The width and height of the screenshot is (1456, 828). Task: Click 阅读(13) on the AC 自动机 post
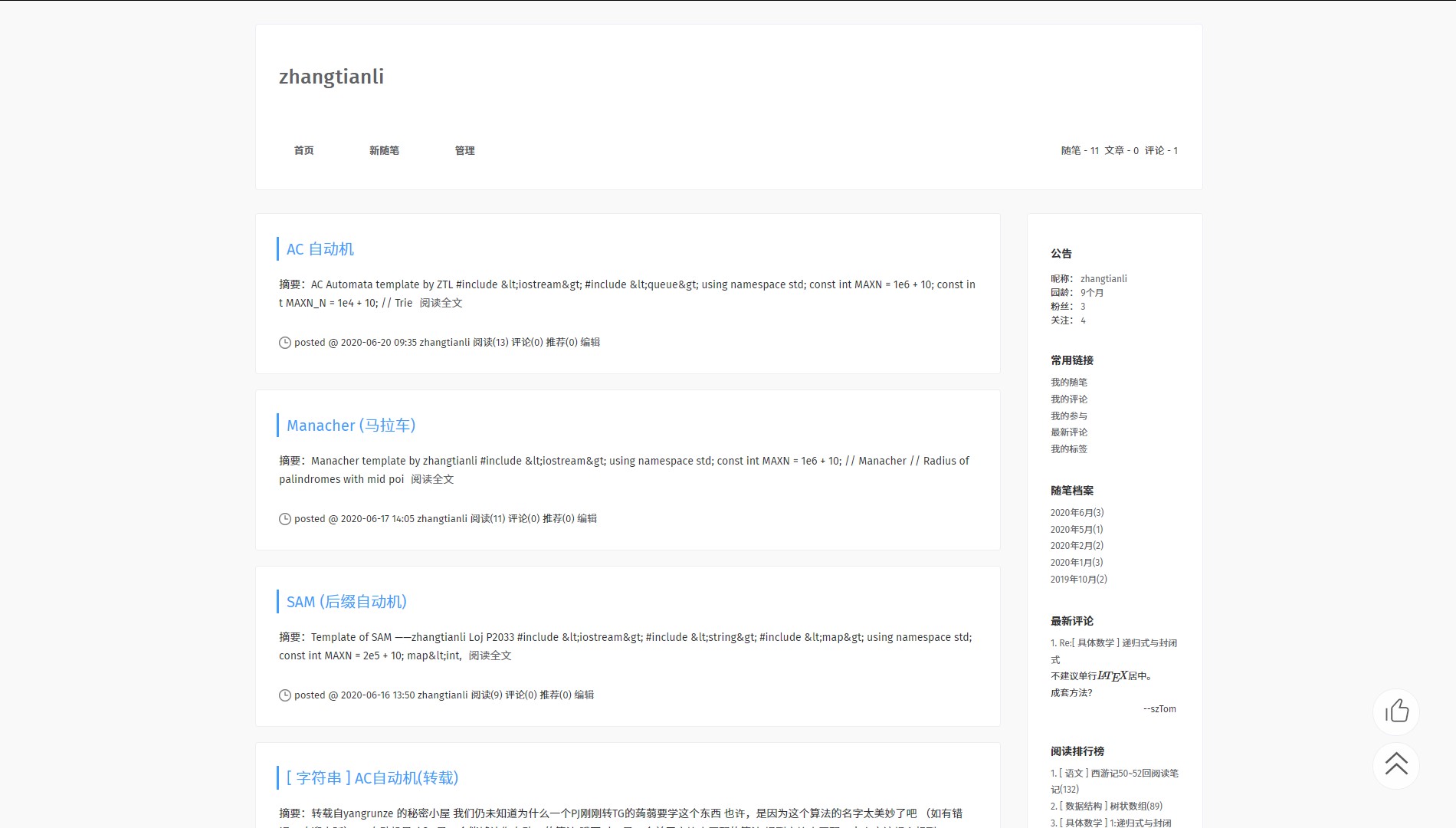pos(490,343)
